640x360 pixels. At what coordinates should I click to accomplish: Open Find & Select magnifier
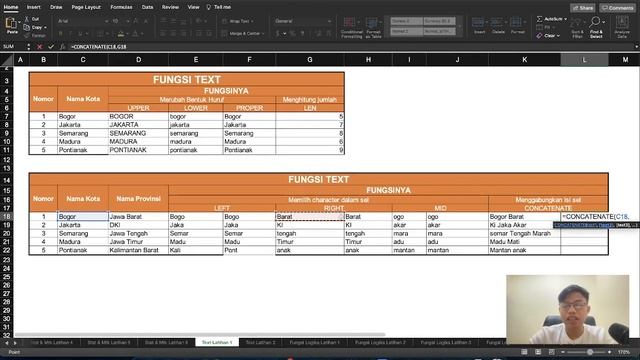[x=596, y=28]
